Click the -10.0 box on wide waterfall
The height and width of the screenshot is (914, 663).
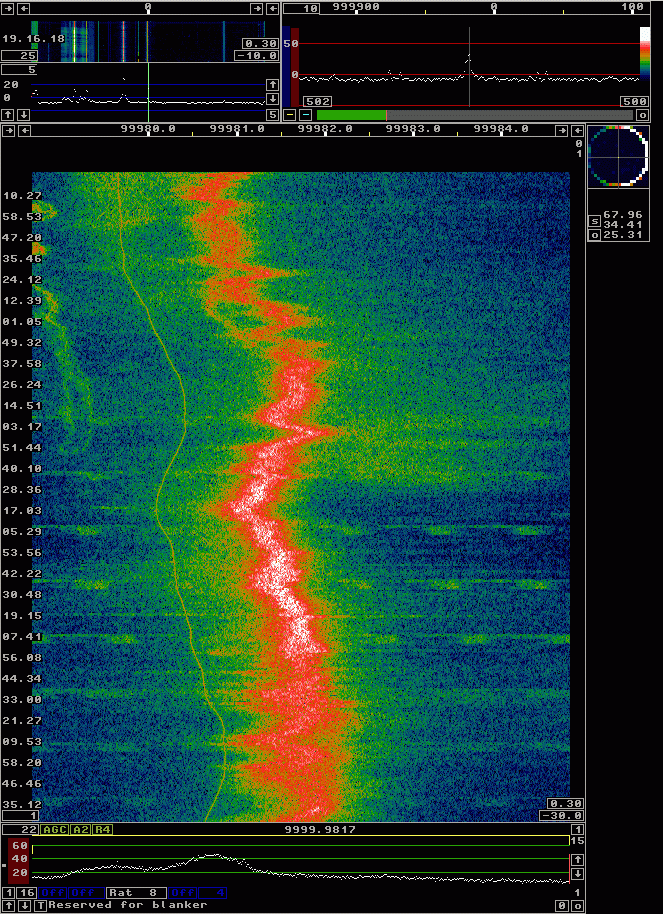point(255,56)
